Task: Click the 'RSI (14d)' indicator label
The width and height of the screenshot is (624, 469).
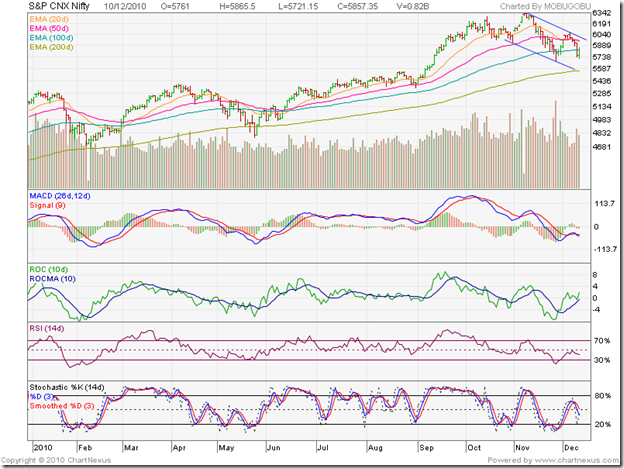Action: click(47, 328)
